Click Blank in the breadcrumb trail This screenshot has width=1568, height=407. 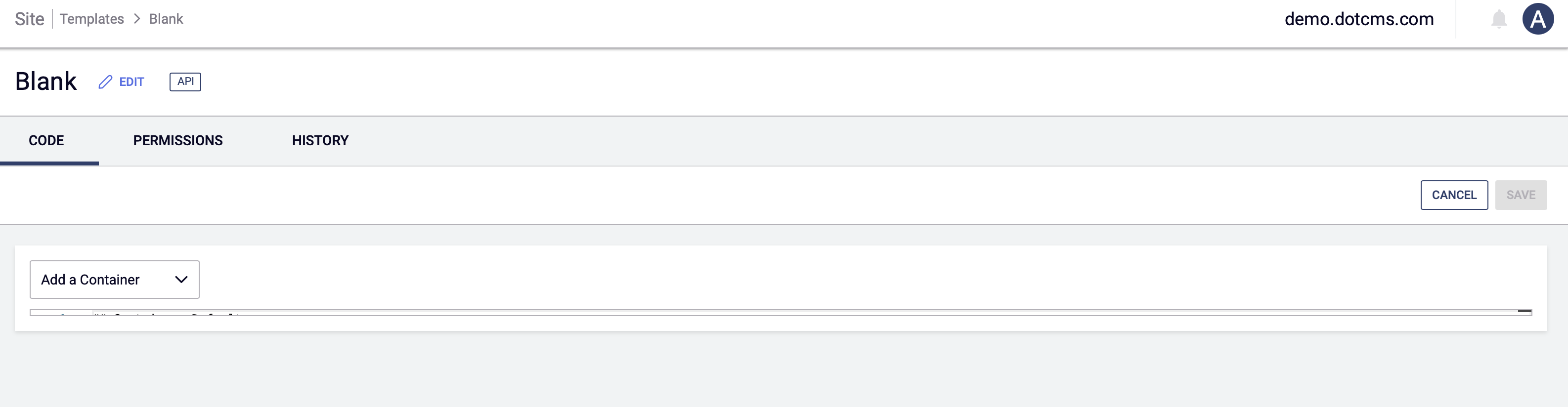coord(166,19)
